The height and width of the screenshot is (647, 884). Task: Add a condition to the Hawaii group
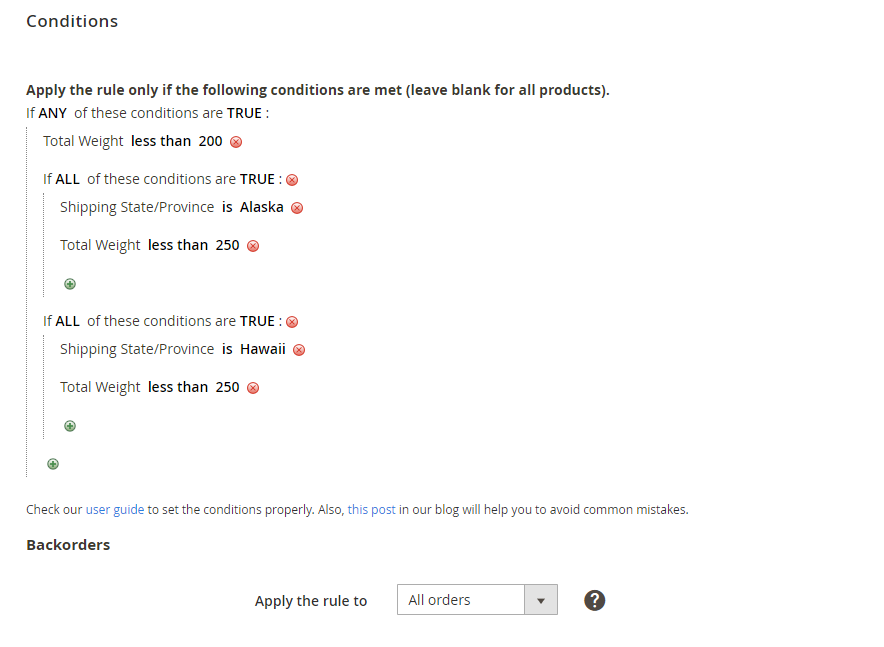70,426
